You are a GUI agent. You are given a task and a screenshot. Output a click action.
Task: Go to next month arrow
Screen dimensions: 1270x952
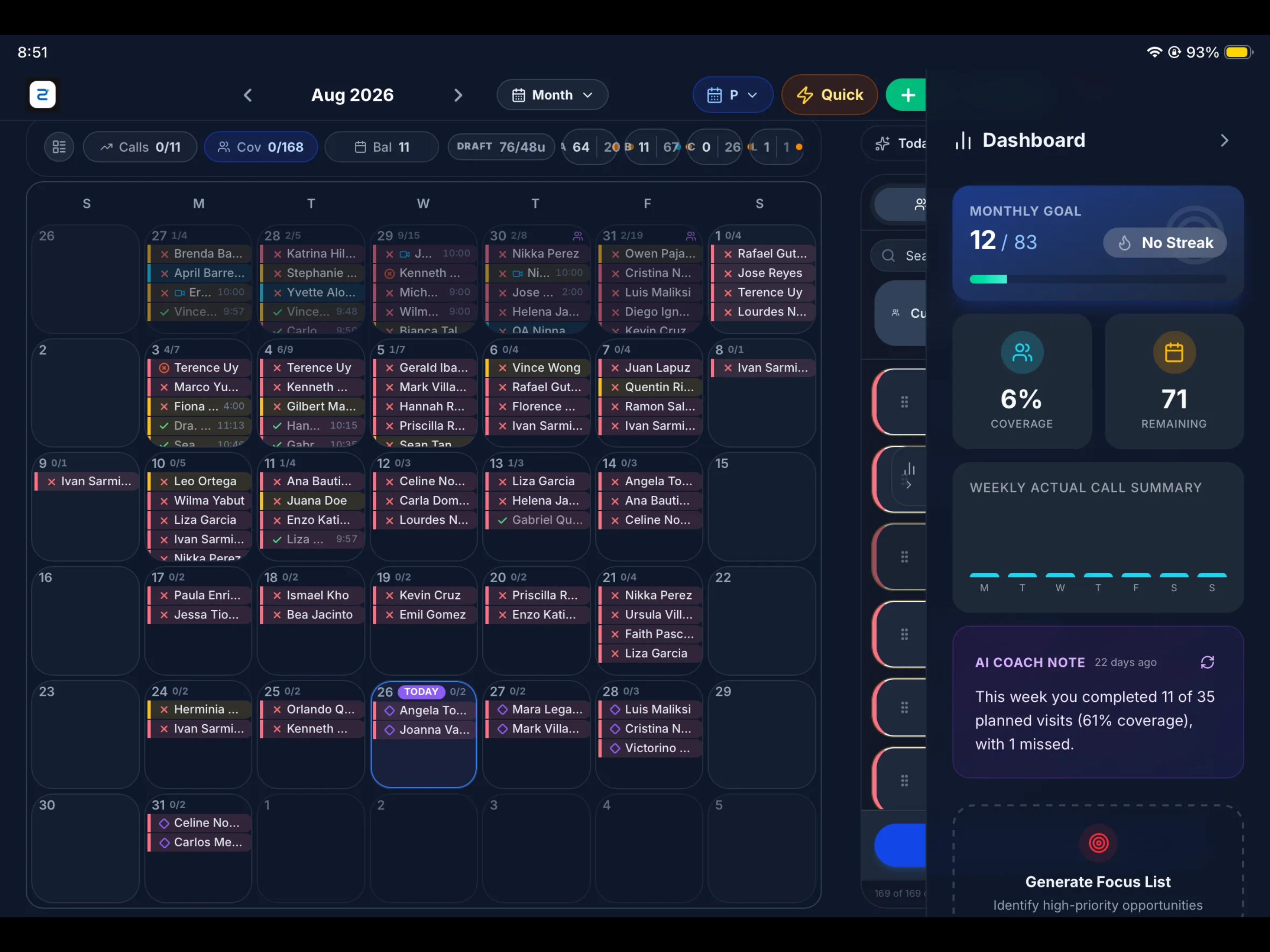458,95
